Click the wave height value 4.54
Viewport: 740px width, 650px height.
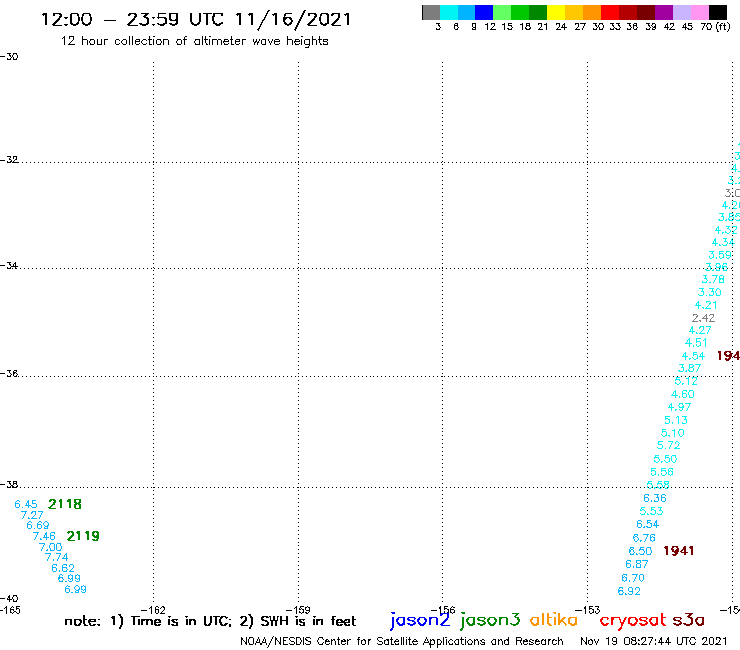click(x=693, y=356)
